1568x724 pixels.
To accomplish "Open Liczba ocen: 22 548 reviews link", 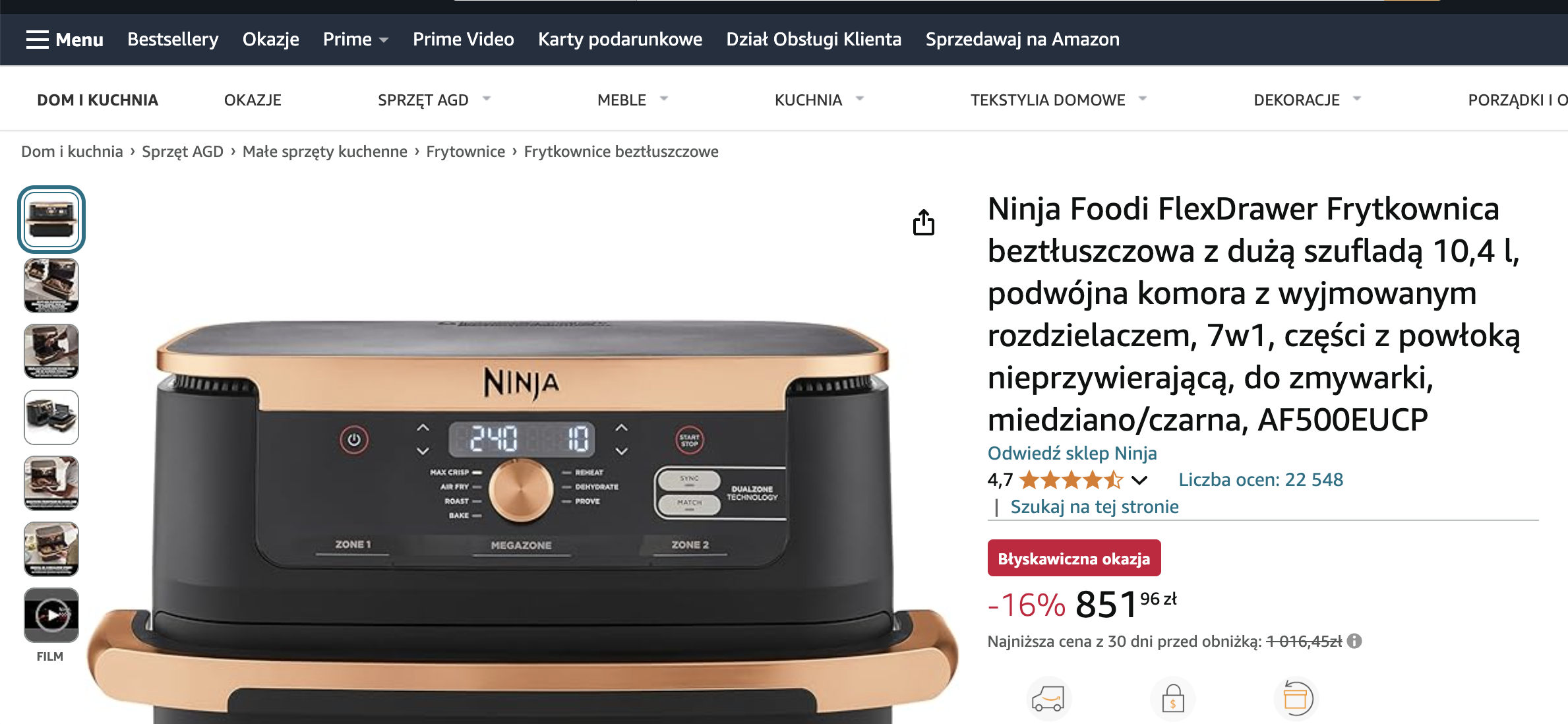I will pos(1261,479).
